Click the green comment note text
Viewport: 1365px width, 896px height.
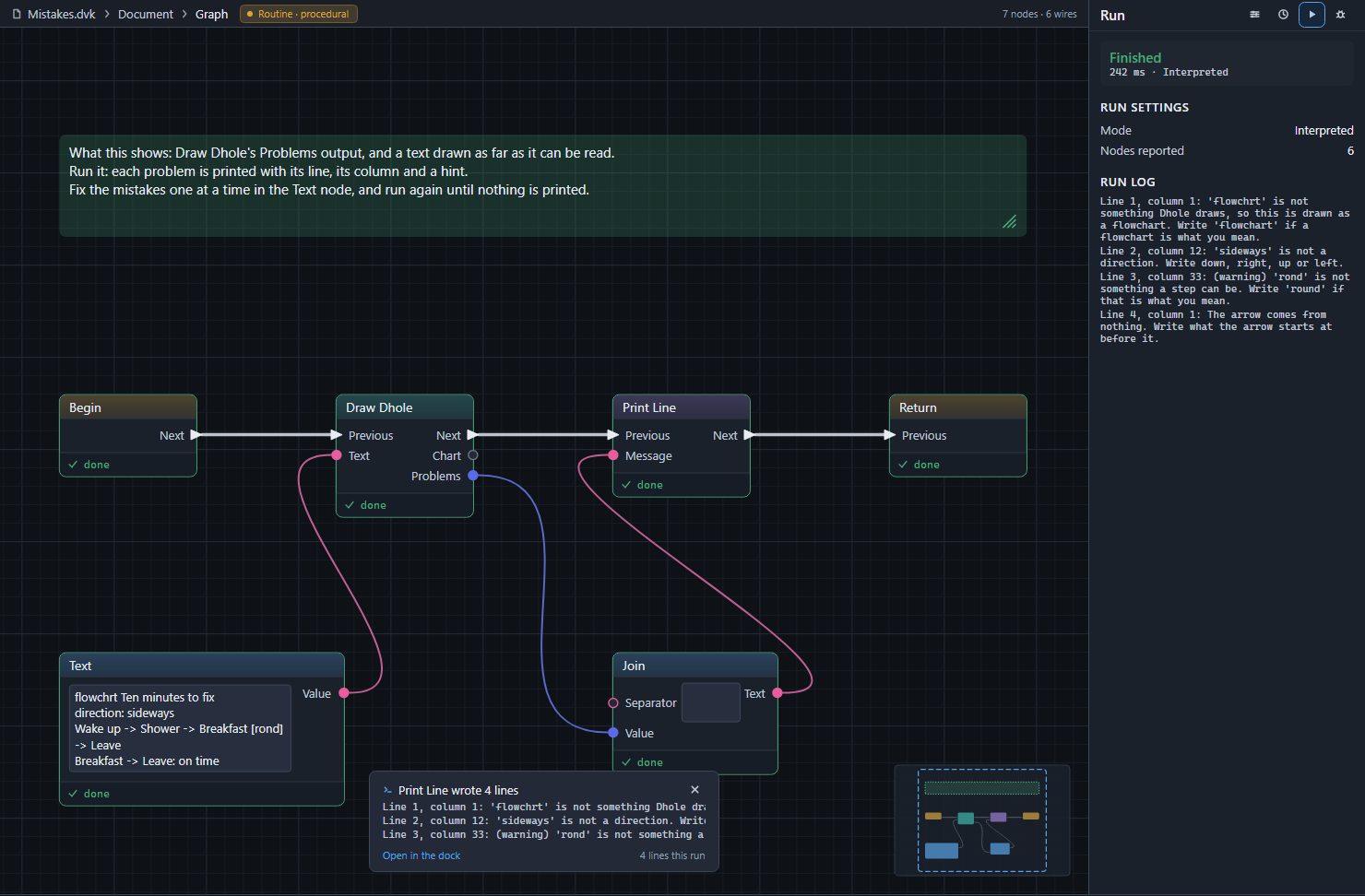[x=341, y=171]
